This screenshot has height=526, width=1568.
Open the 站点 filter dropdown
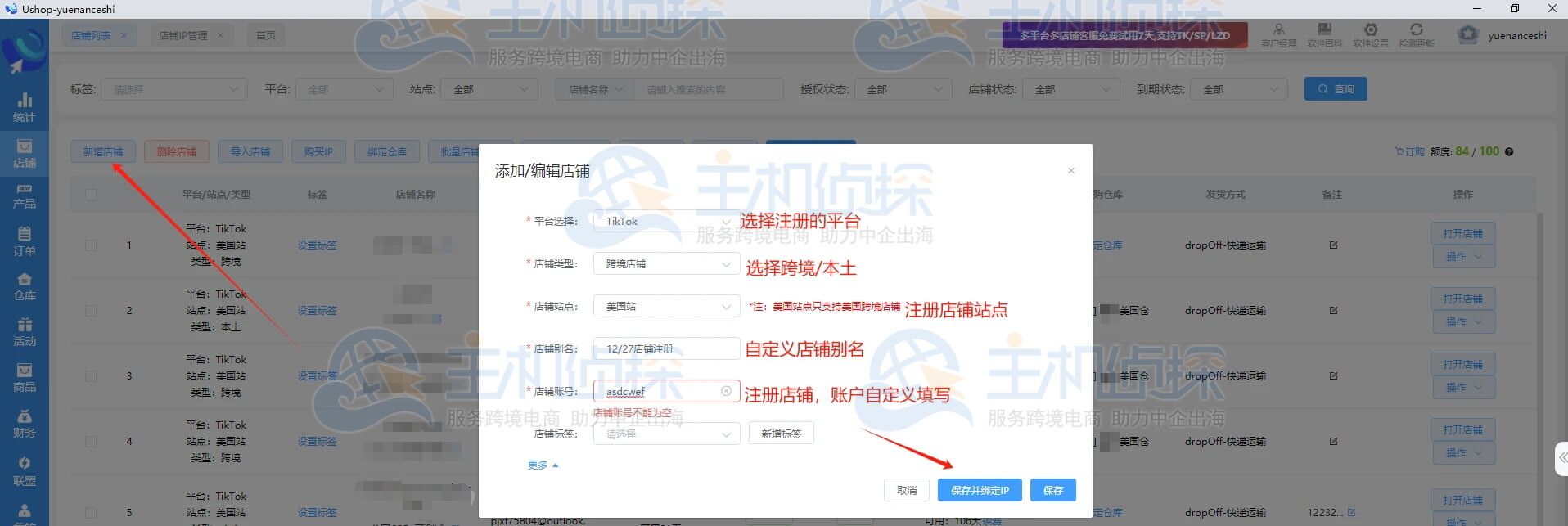(489, 89)
